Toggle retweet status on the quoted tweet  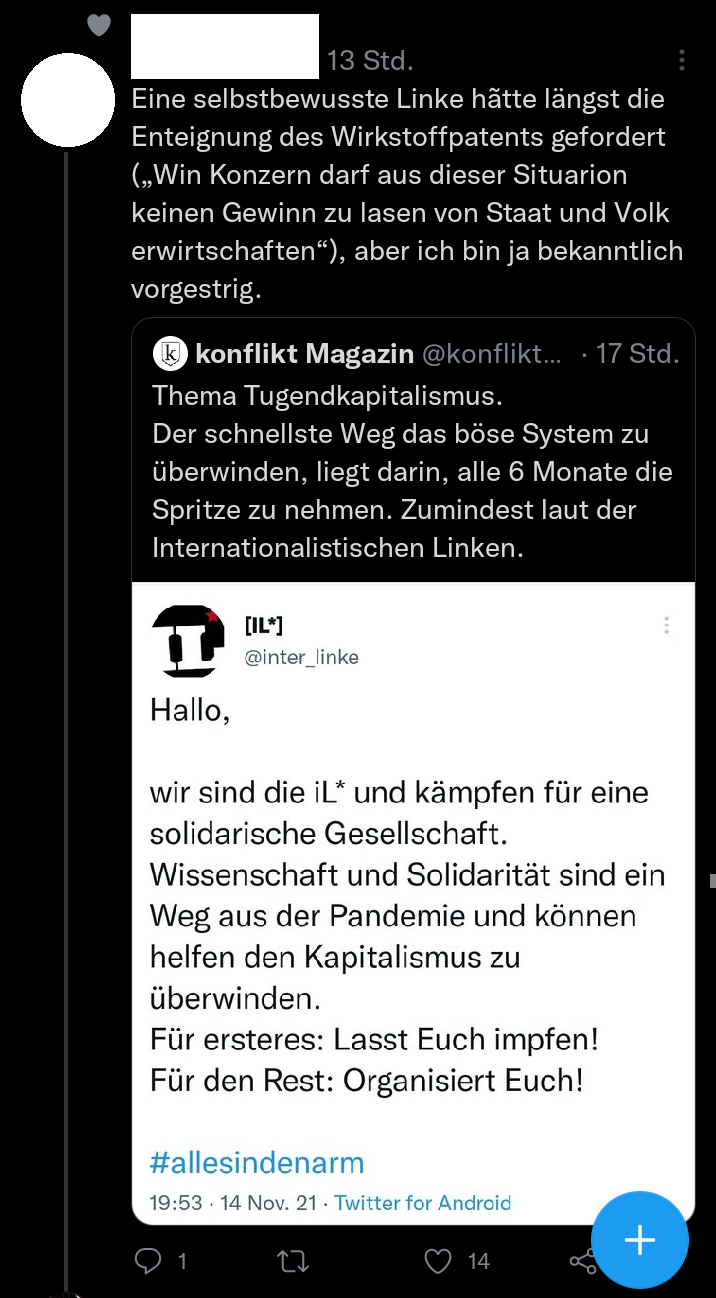click(x=291, y=1261)
